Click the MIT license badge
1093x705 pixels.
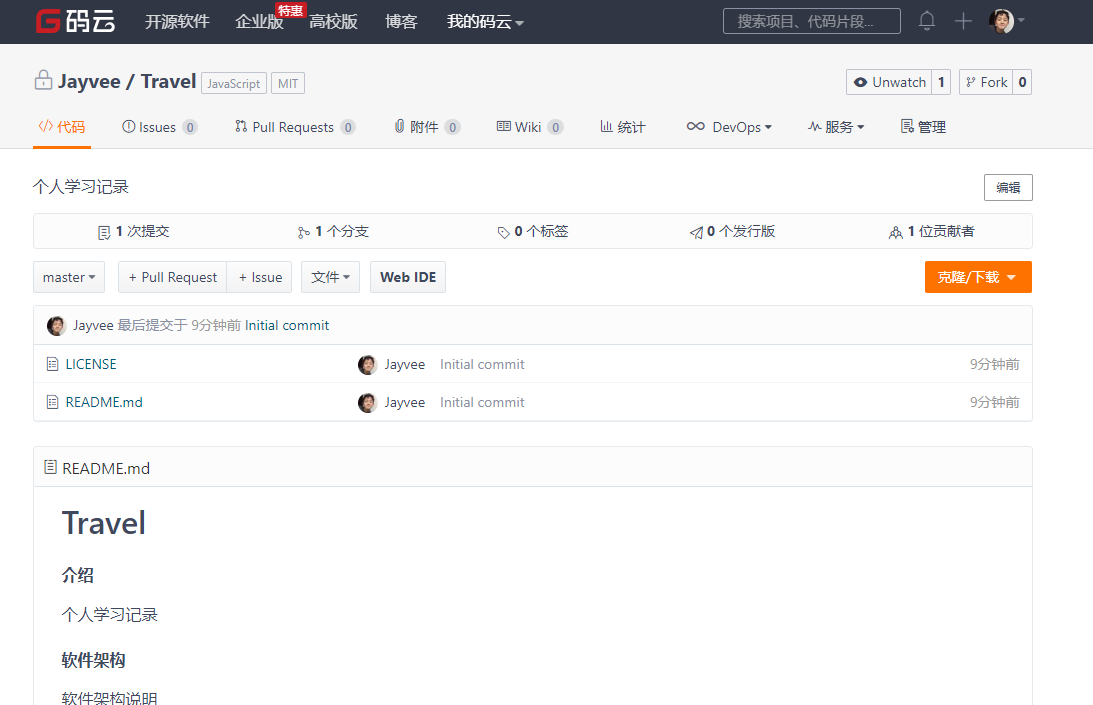click(x=288, y=83)
